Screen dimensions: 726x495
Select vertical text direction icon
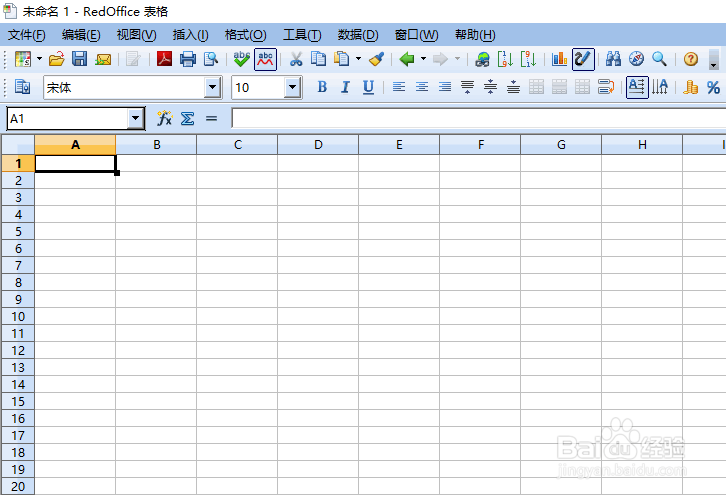(660, 87)
